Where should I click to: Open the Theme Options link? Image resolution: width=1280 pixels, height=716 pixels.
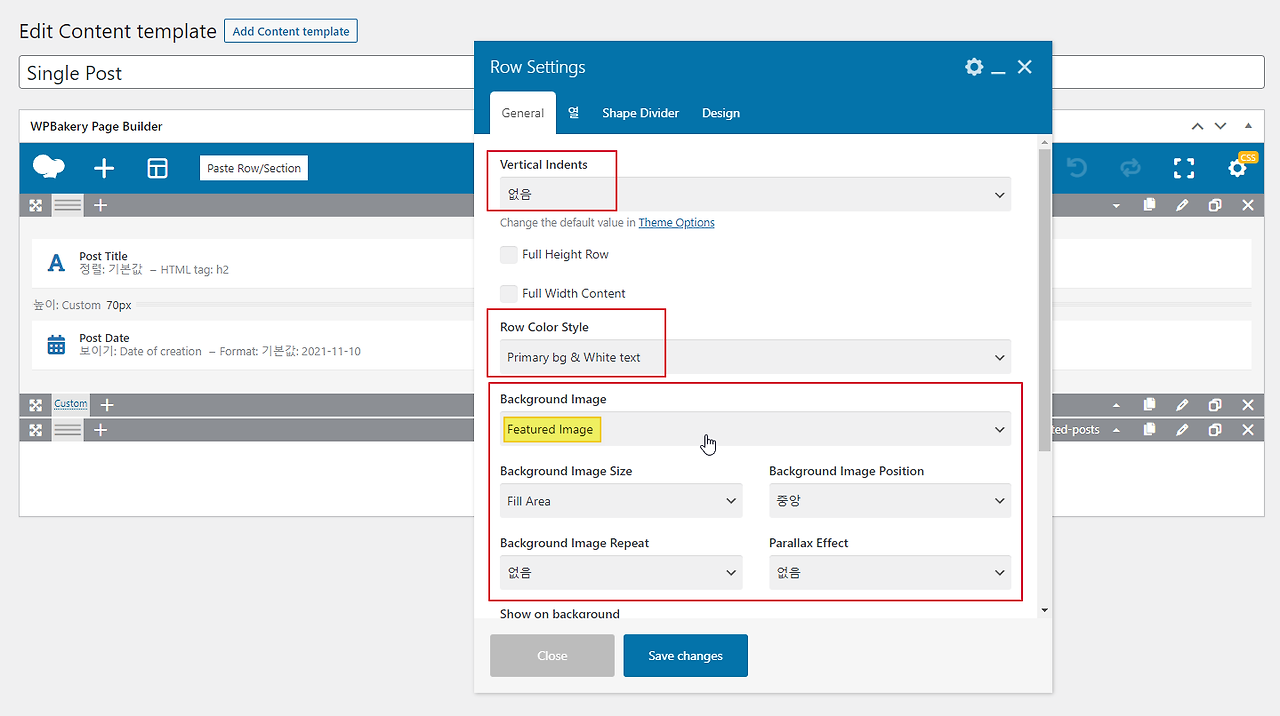click(x=677, y=222)
